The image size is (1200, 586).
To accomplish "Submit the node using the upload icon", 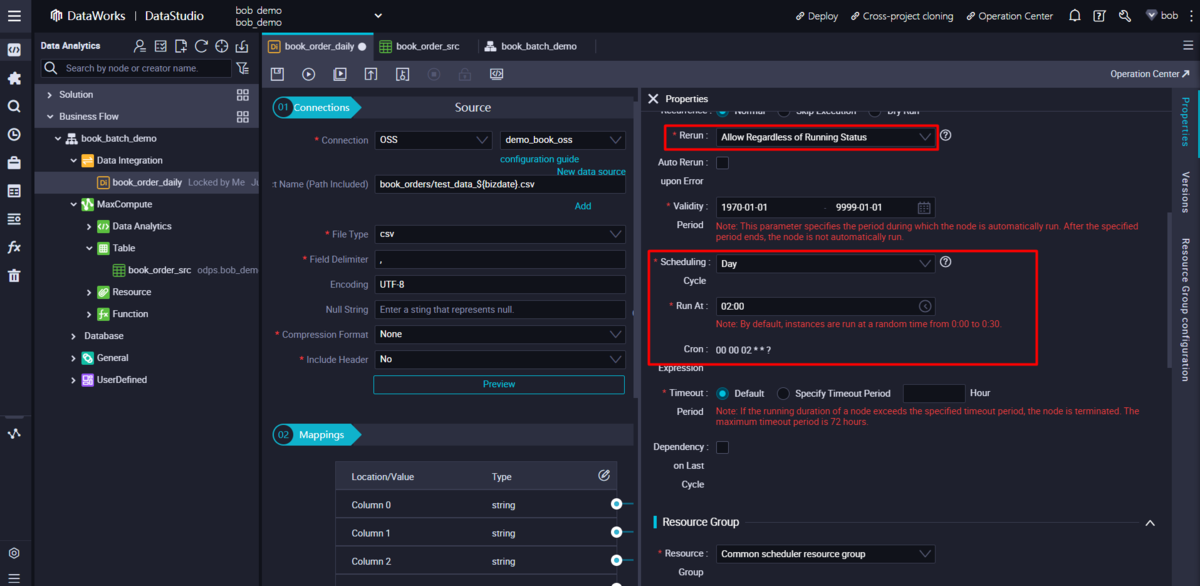I will click(x=371, y=74).
